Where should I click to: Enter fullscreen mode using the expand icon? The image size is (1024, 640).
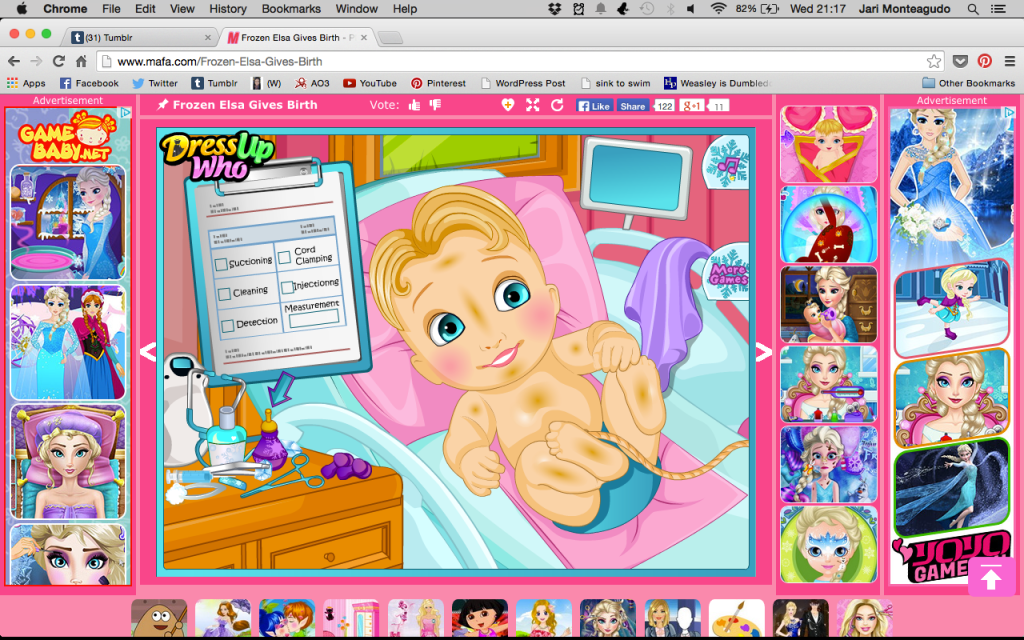(532, 105)
